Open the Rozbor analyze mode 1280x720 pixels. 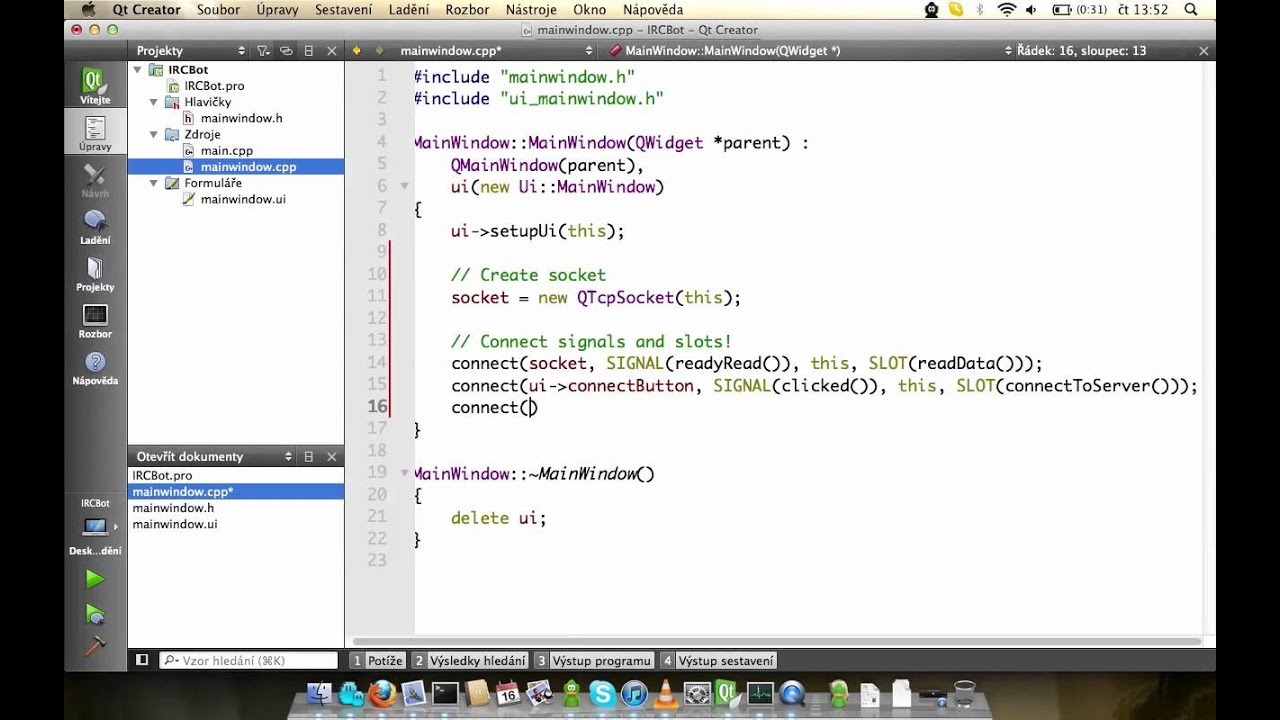95,322
